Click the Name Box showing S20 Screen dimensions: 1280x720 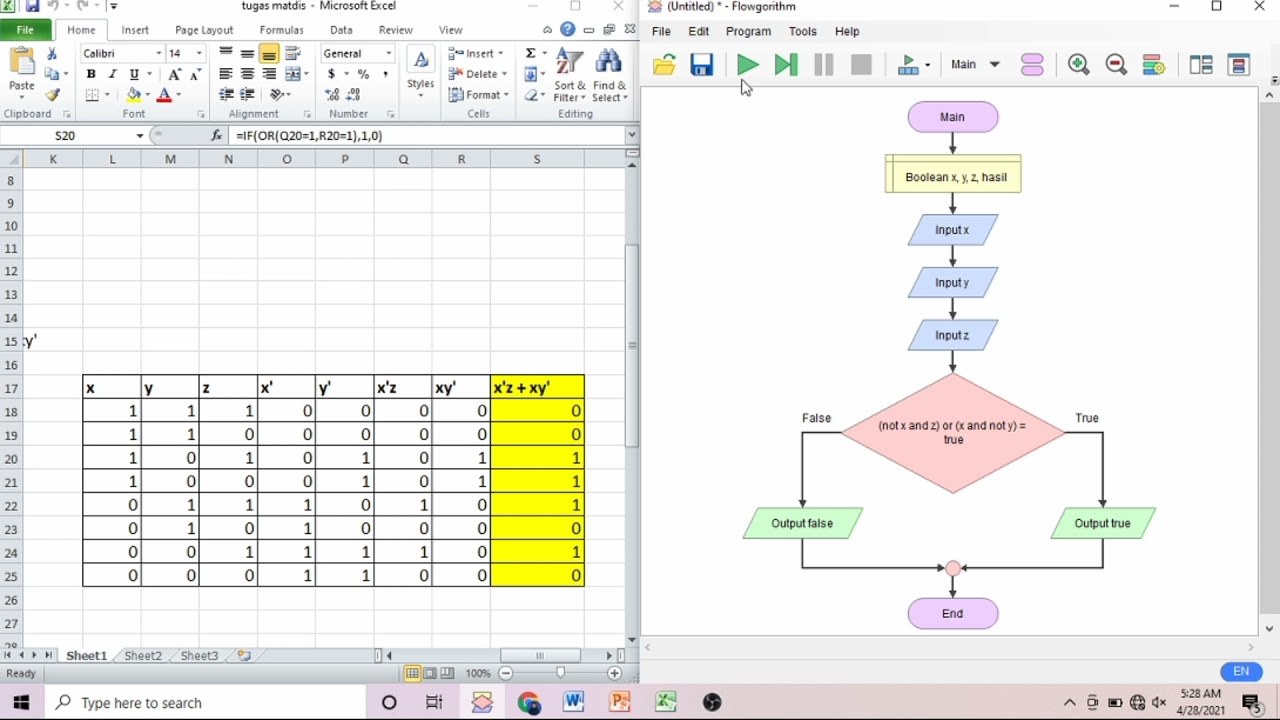click(x=65, y=135)
